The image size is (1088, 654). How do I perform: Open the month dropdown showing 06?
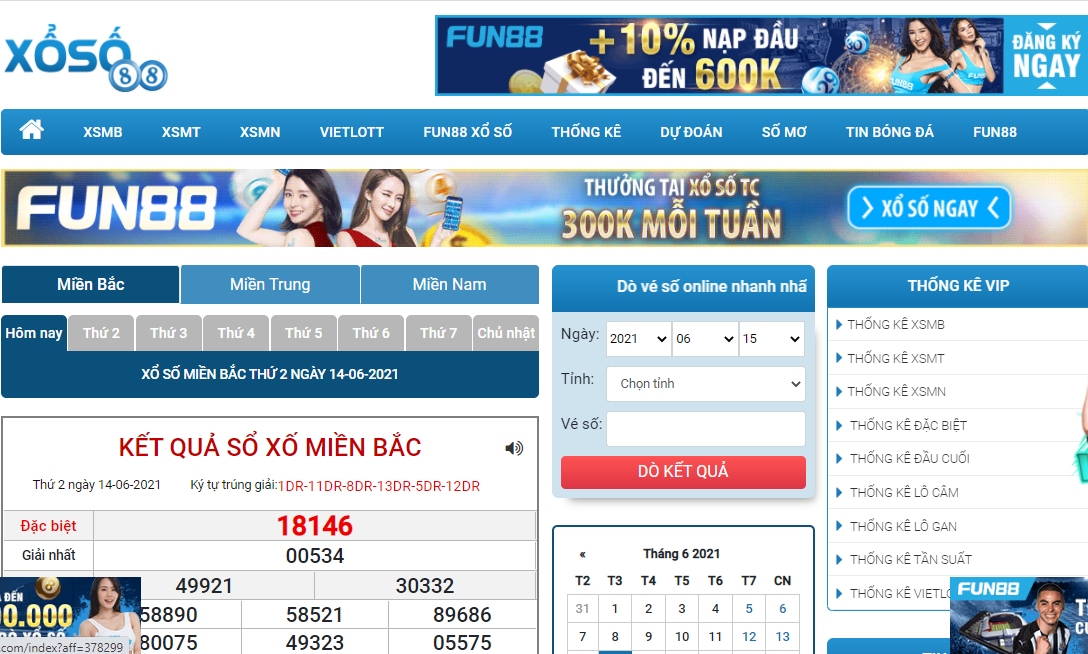[705, 339]
